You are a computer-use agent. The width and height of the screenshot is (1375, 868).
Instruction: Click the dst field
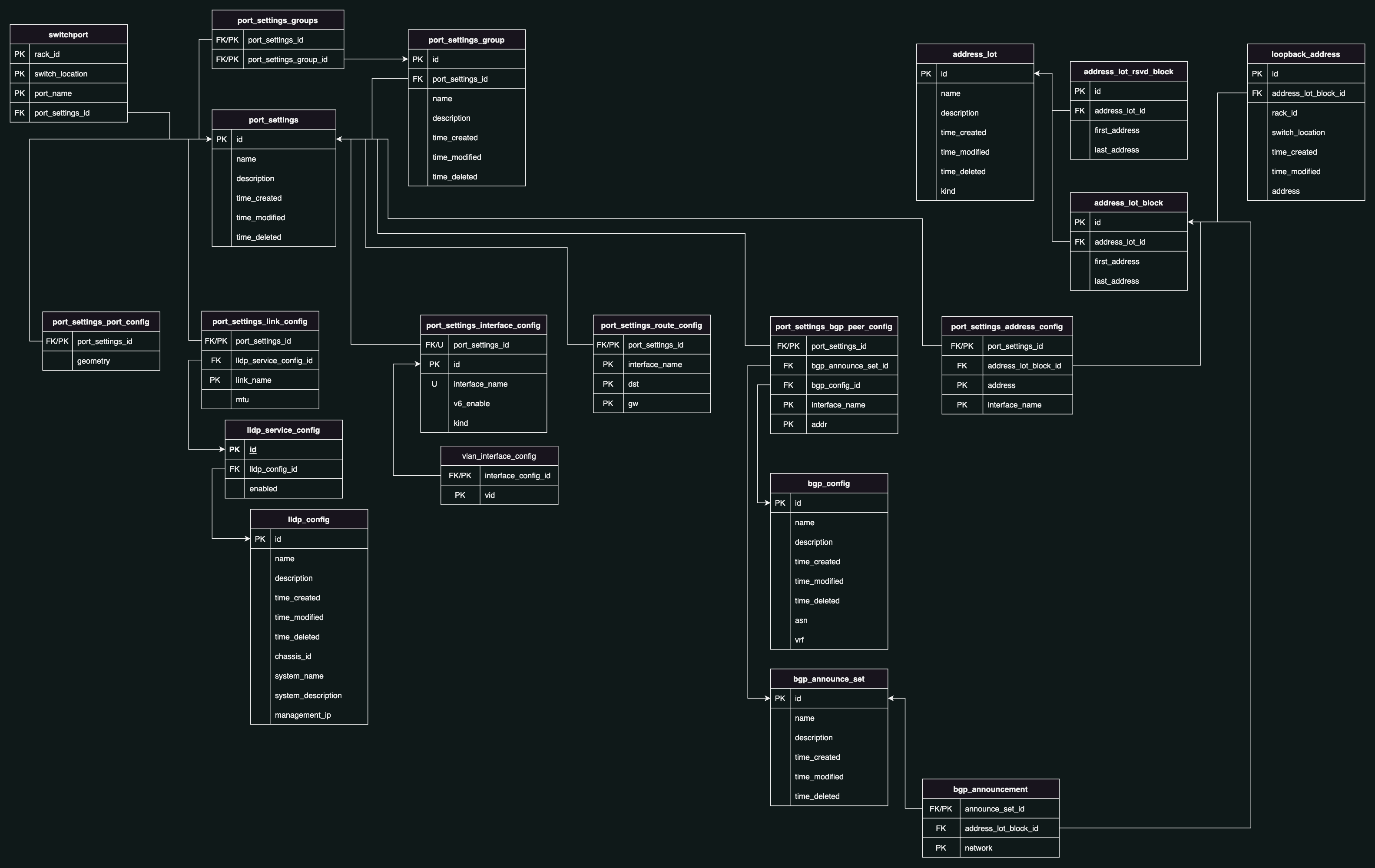click(652, 384)
